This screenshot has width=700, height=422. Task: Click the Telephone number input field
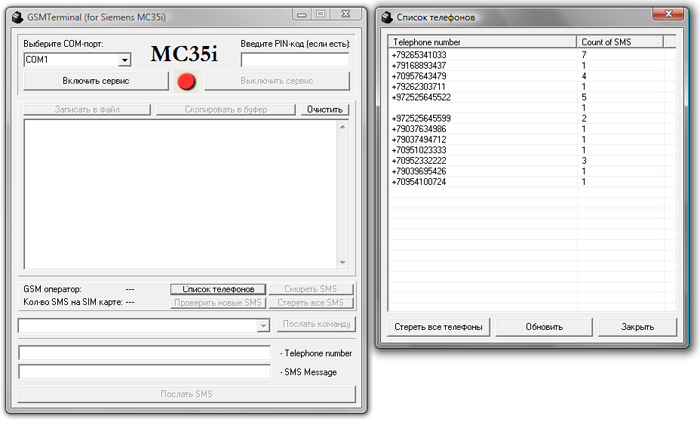pos(144,352)
